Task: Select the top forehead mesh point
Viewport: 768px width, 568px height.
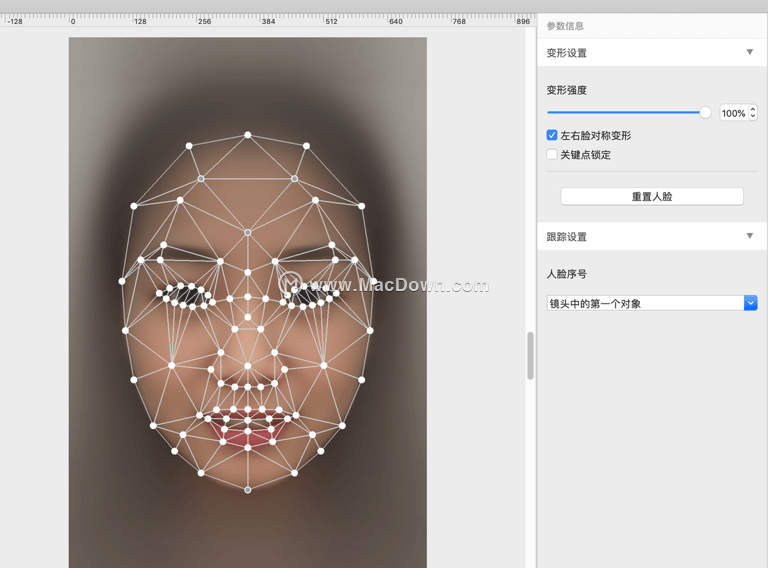Action: point(248,135)
